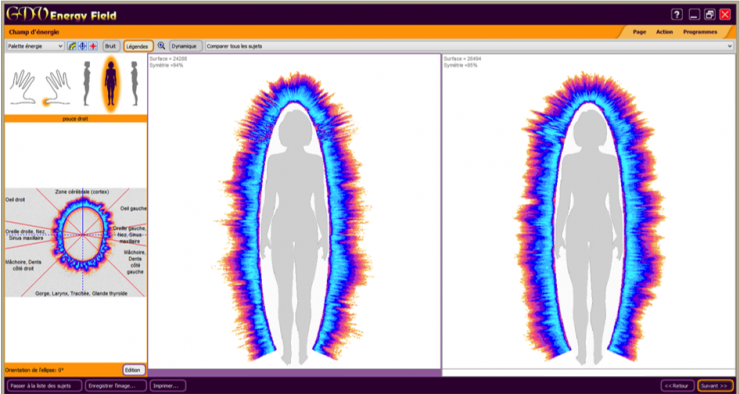Toggle the Légendes display
Screen dimensions: 740x394
tap(138, 46)
